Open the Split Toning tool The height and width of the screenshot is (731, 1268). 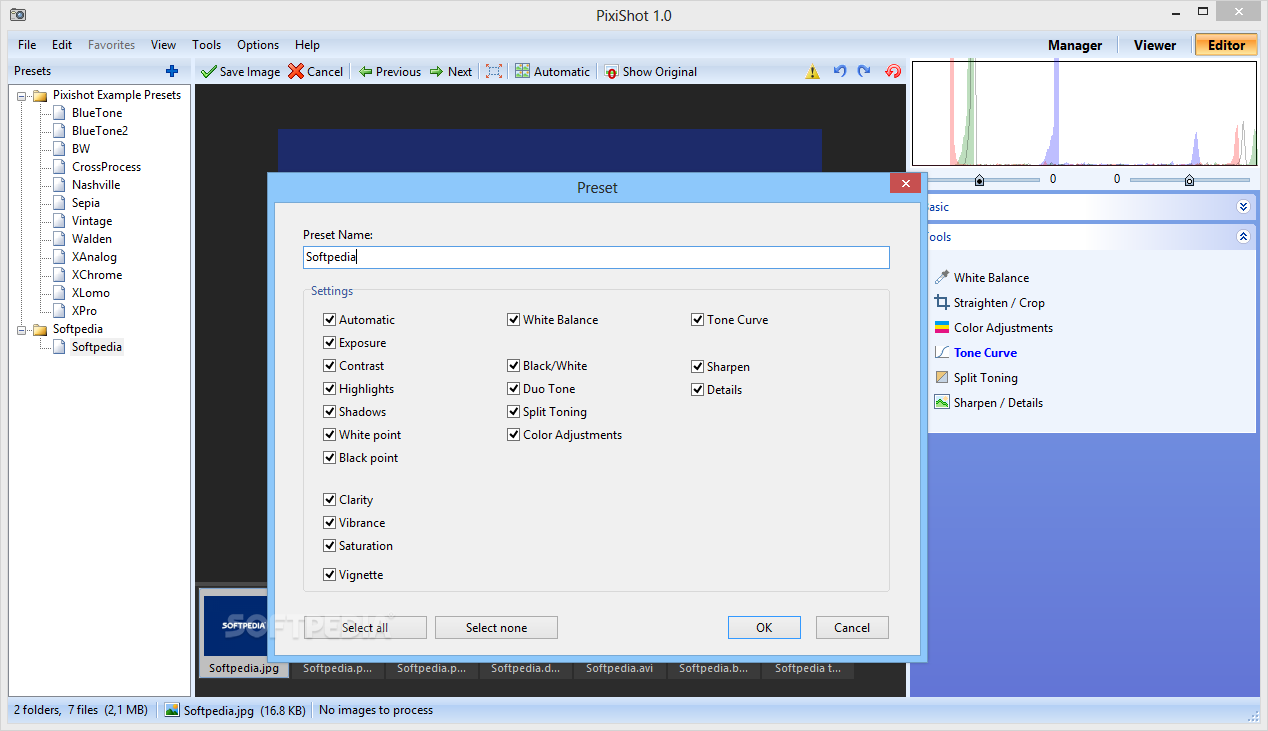click(975, 378)
